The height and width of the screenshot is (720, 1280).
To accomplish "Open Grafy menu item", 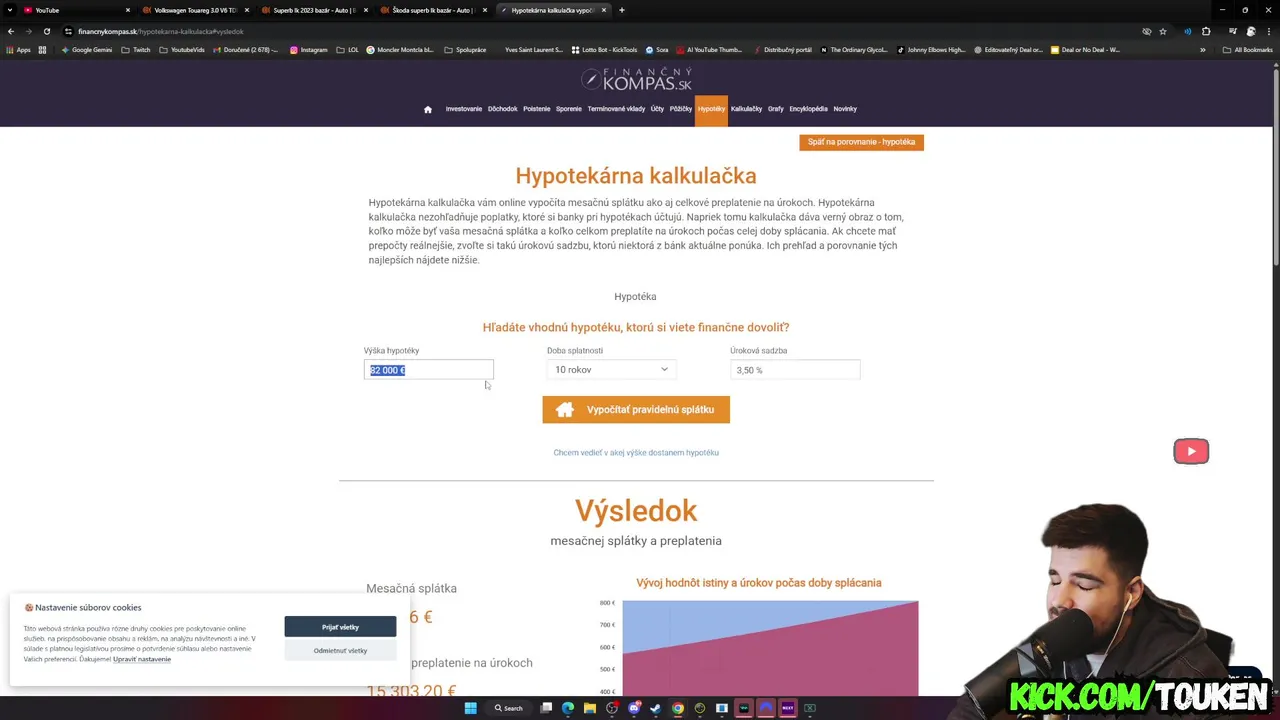I will click(776, 109).
